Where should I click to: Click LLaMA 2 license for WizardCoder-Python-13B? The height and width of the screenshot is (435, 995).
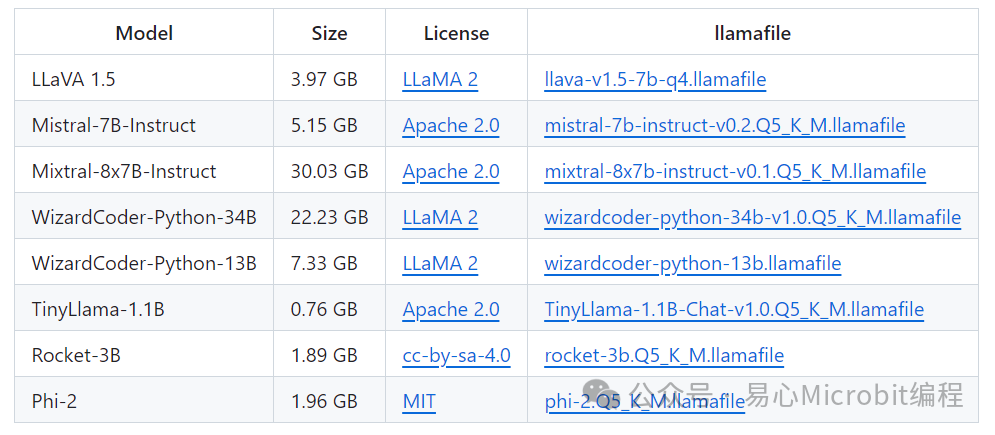pos(440,263)
